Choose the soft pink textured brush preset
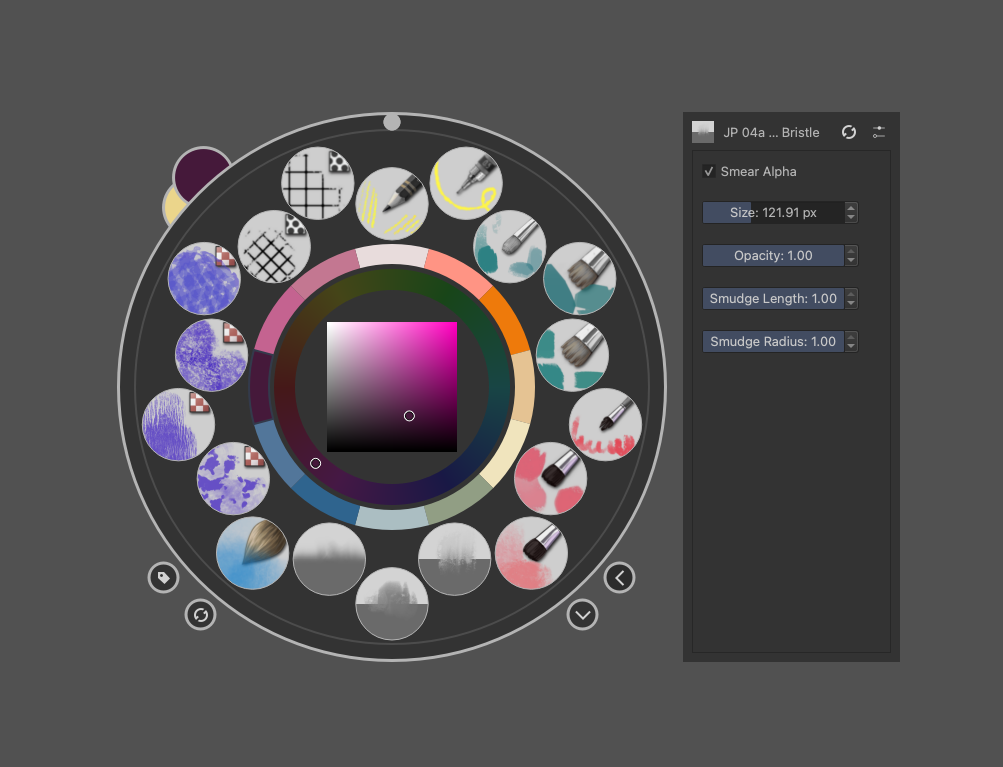This screenshot has height=767, width=1003. 531,553
